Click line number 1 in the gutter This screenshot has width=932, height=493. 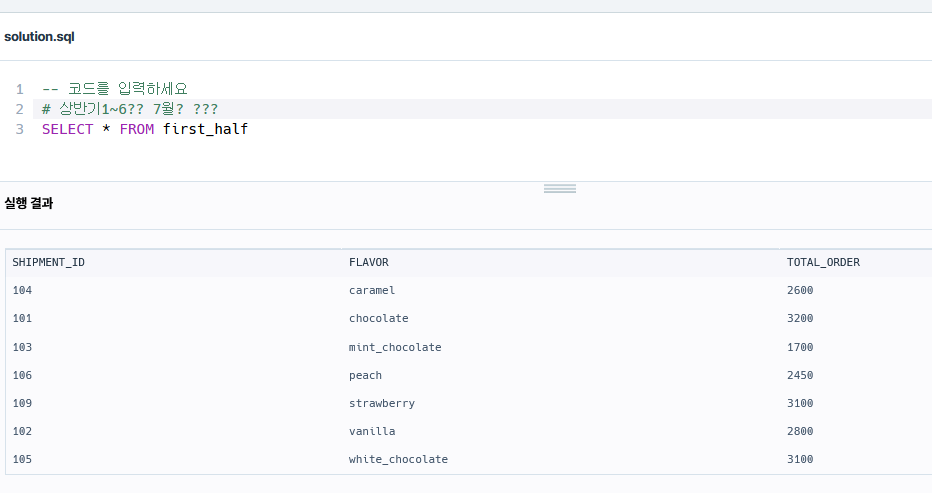pyautogui.click(x=20, y=89)
